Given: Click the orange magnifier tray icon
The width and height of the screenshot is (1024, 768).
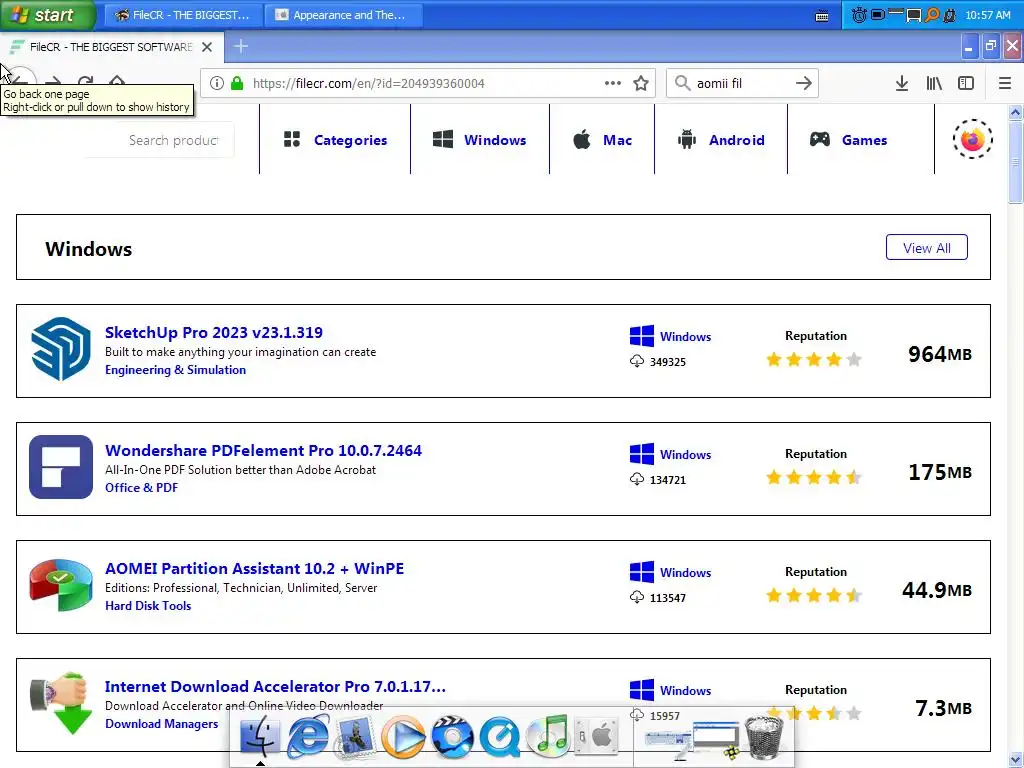Looking at the screenshot, I should point(932,14).
